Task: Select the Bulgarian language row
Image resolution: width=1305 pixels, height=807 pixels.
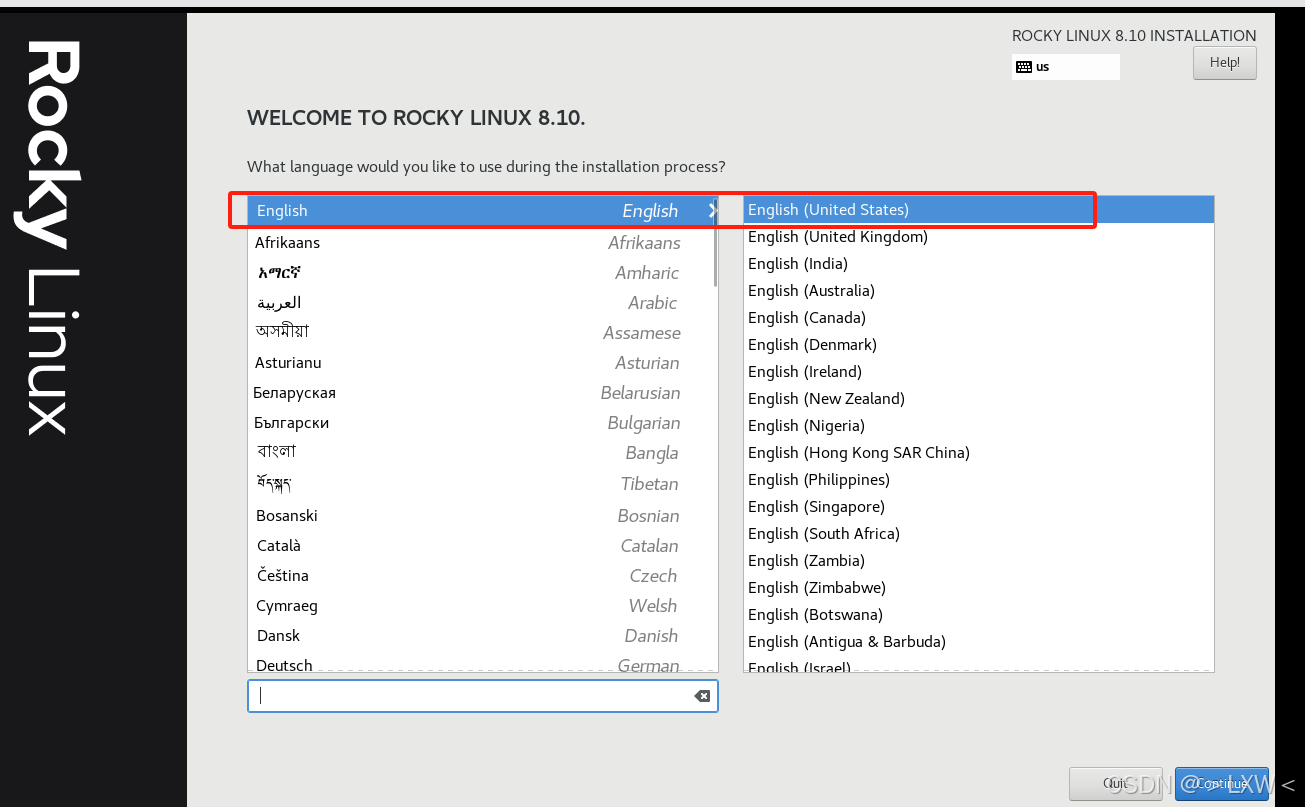Action: pos(482,423)
